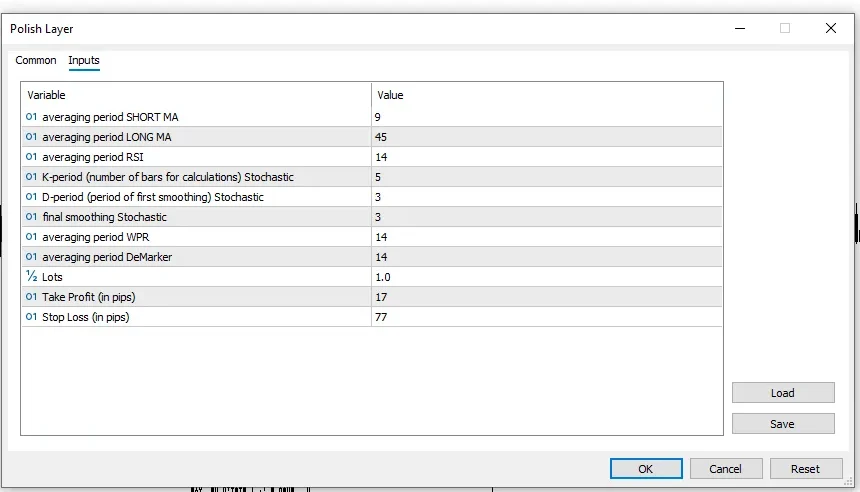Image resolution: width=860 pixels, height=492 pixels.
Task: Reset inputs with the Reset button
Action: (x=806, y=469)
